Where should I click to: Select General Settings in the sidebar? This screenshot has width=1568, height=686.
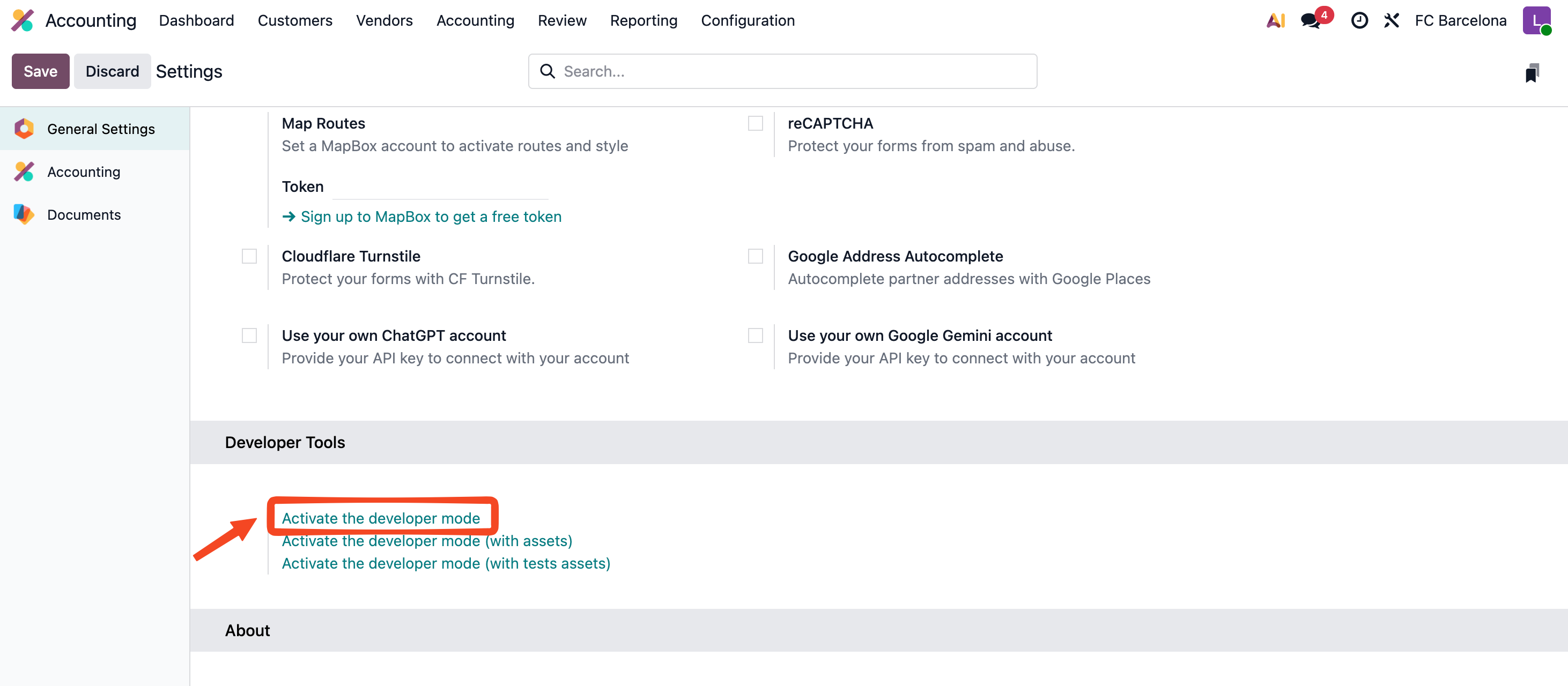click(100, 129)
